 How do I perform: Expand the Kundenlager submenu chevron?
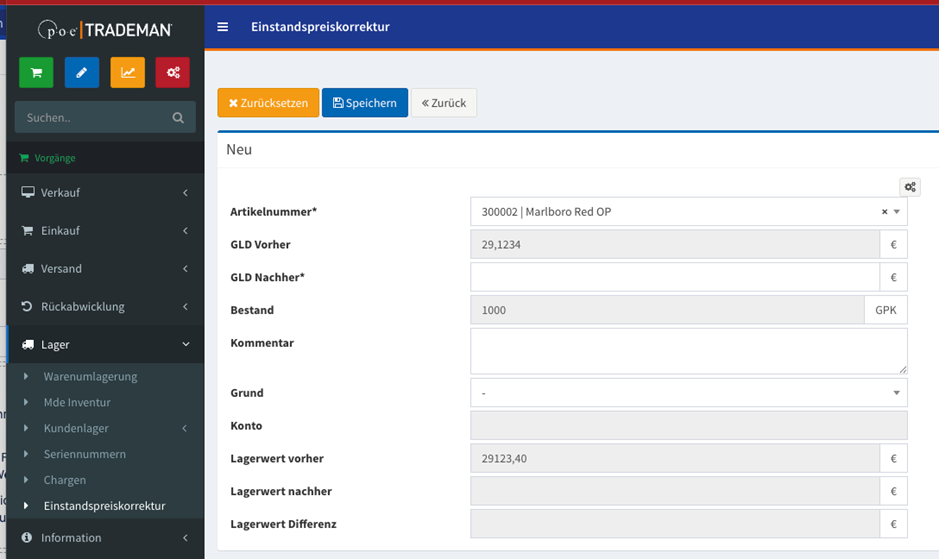pos(185,428)
